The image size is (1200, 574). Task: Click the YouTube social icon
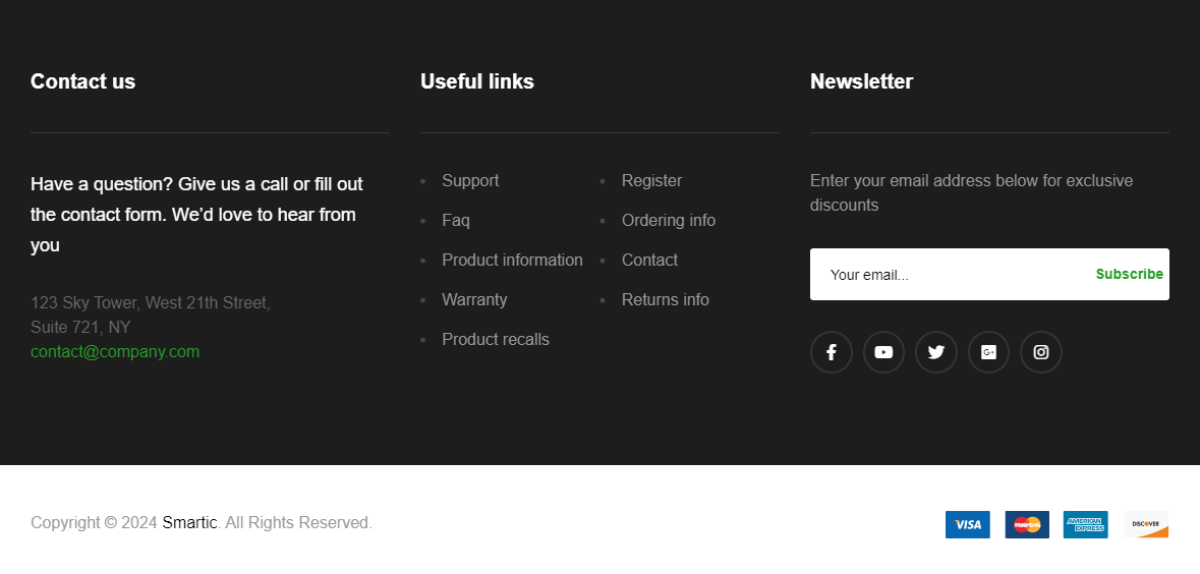point(883,352)
